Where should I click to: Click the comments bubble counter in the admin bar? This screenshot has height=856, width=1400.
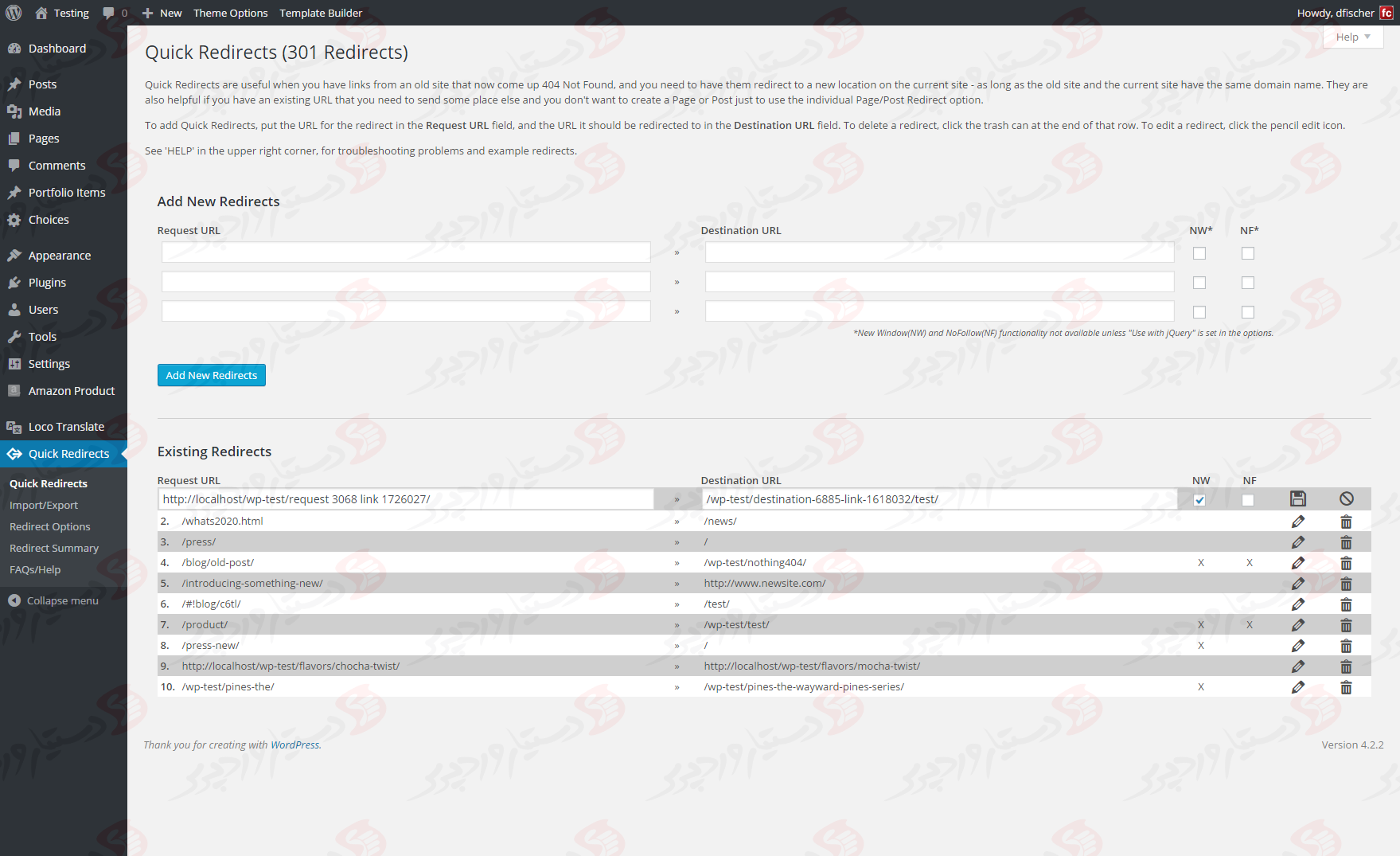pos(114,13)
